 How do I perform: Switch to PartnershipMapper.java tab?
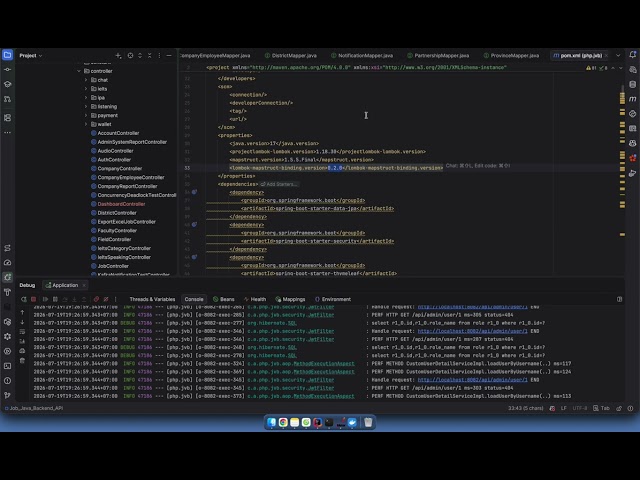click(x=438, y=56)
